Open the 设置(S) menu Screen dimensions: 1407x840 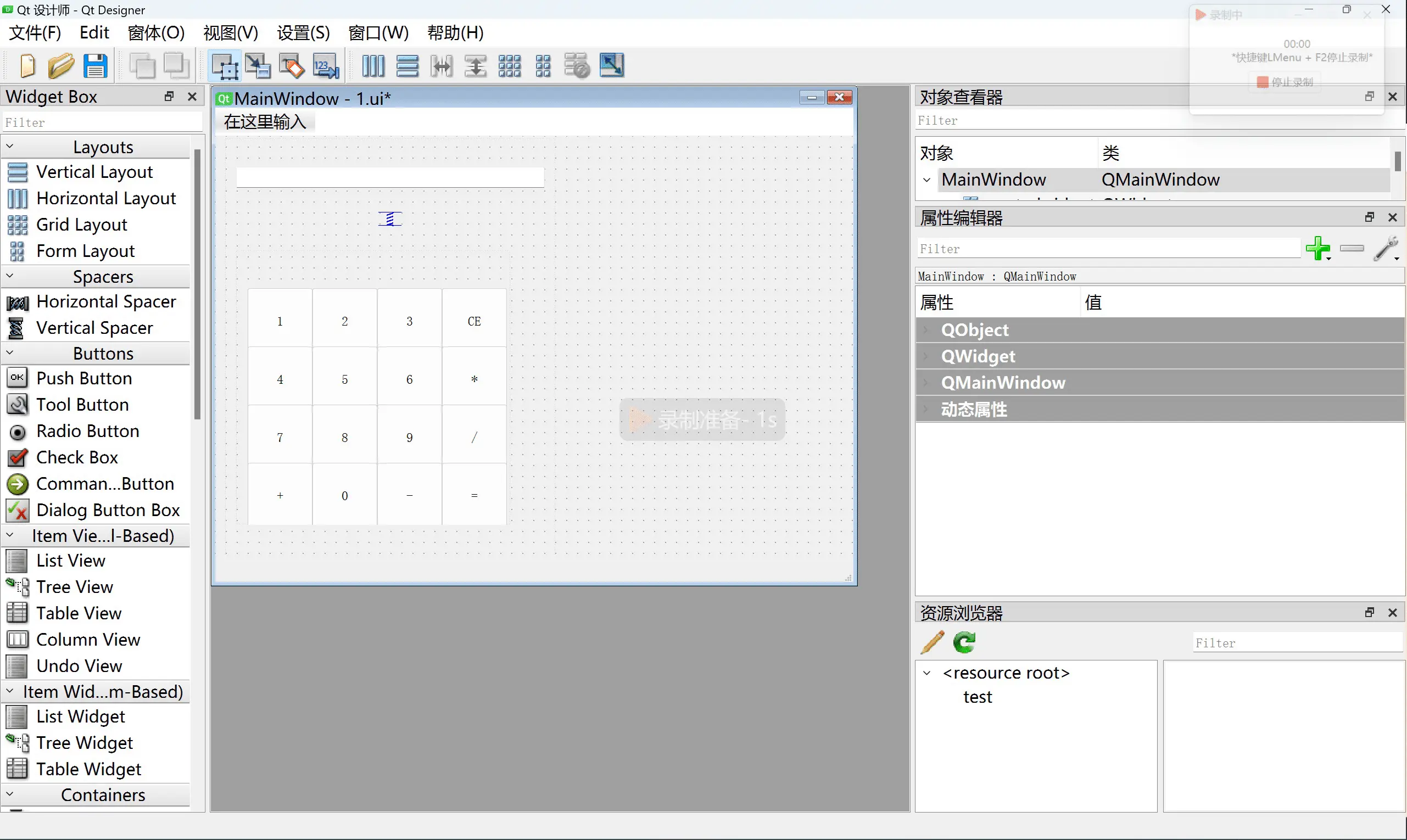point(304,33)
